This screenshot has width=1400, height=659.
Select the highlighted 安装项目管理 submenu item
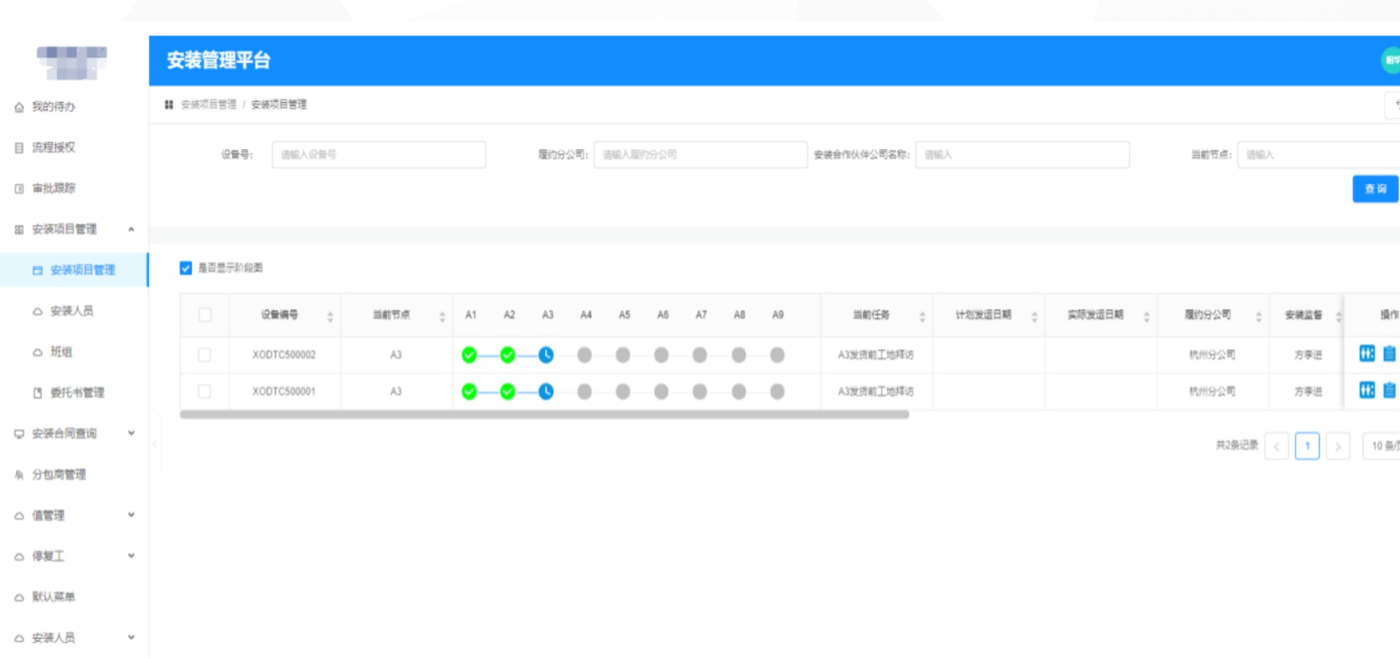[74, 270]
